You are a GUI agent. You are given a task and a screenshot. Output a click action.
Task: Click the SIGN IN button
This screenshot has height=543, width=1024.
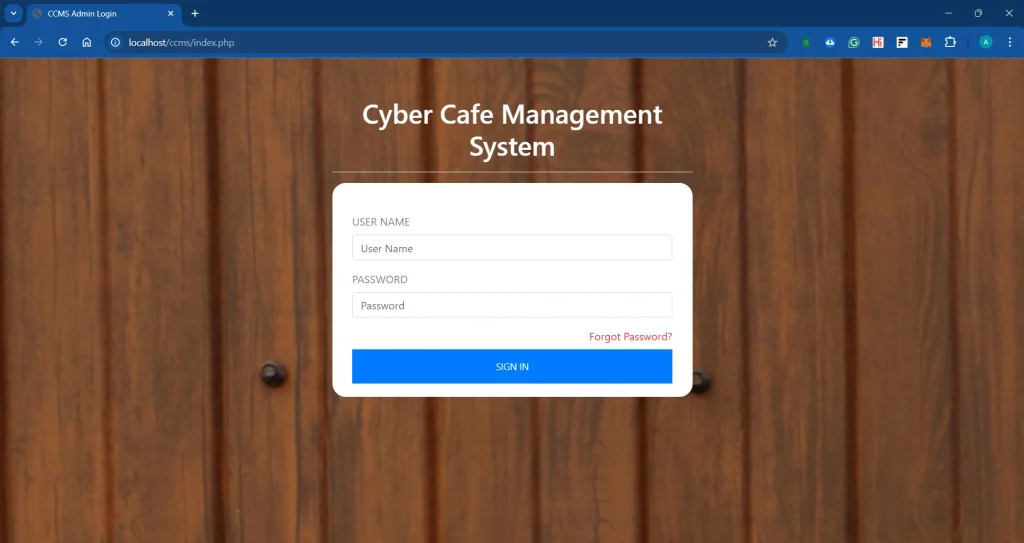tap(512, 367)
